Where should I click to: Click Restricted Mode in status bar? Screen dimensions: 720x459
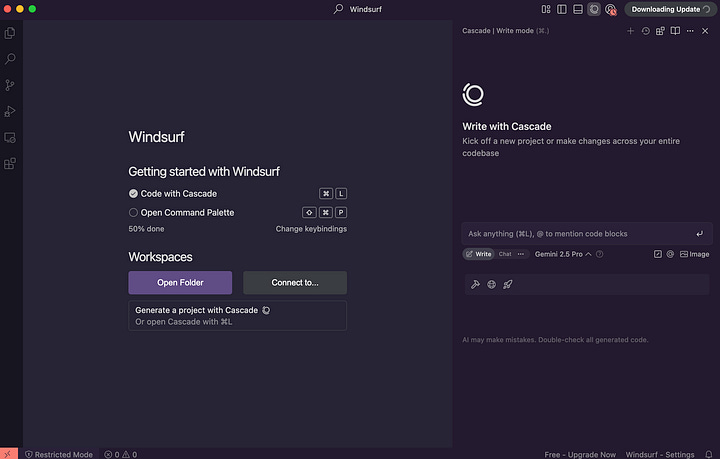(x=59, y=454)
